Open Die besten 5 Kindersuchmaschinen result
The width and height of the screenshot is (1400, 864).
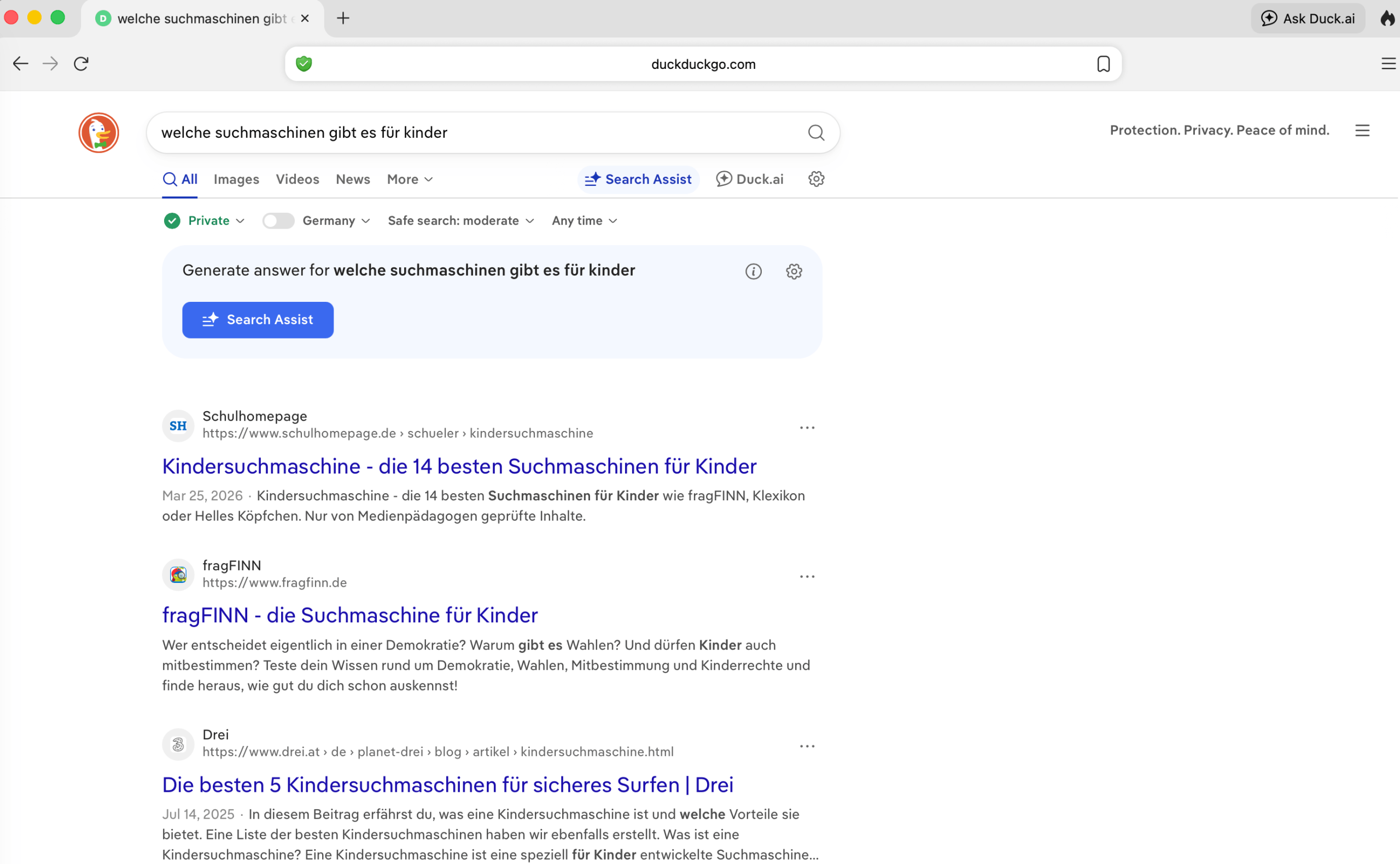(448, 785)
